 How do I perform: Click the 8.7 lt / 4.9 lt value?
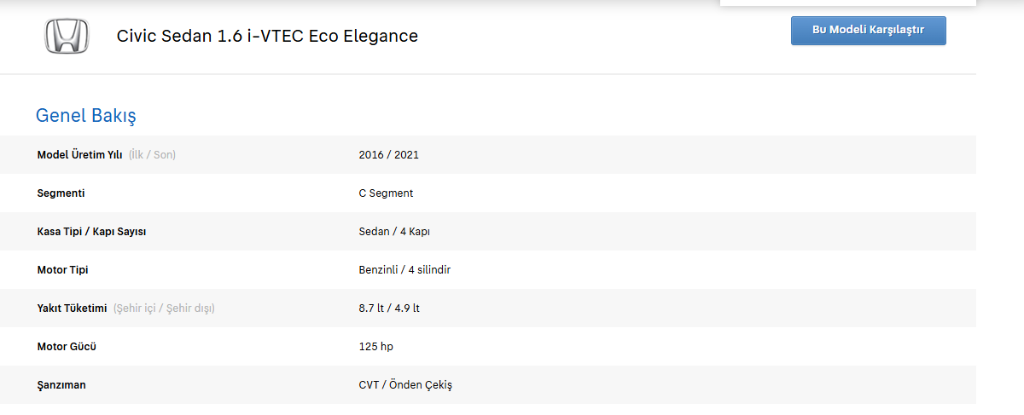click(389, 308)
